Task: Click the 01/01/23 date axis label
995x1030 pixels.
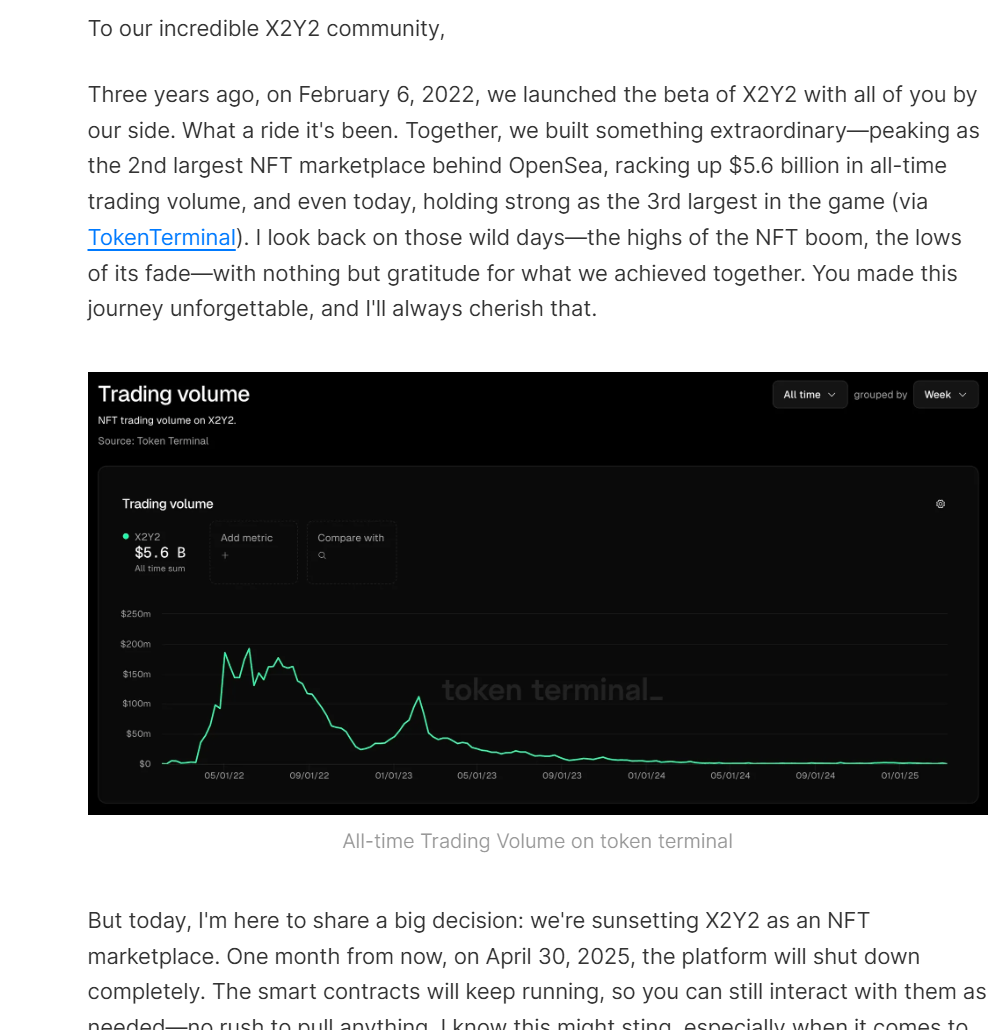Action: click(394, 776)
